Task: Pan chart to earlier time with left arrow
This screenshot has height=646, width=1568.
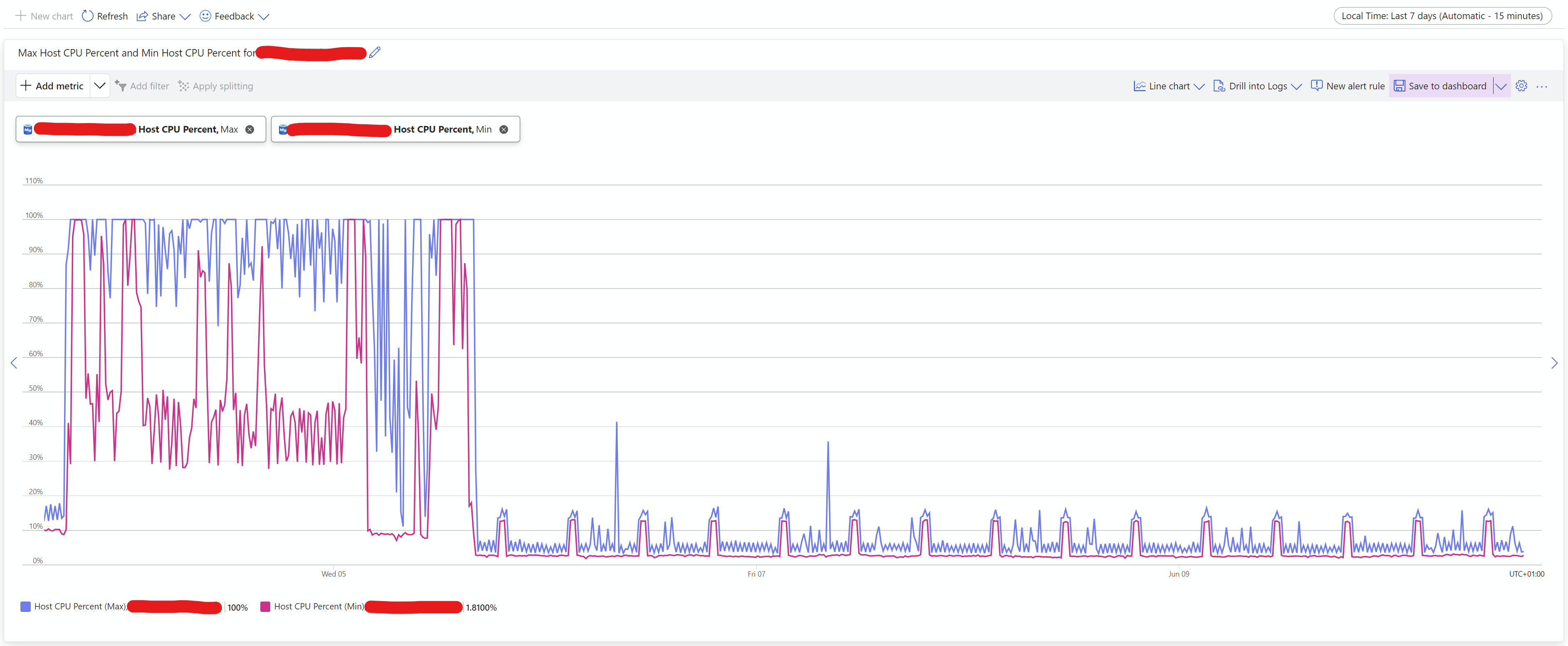Action: tap(14, 363)
